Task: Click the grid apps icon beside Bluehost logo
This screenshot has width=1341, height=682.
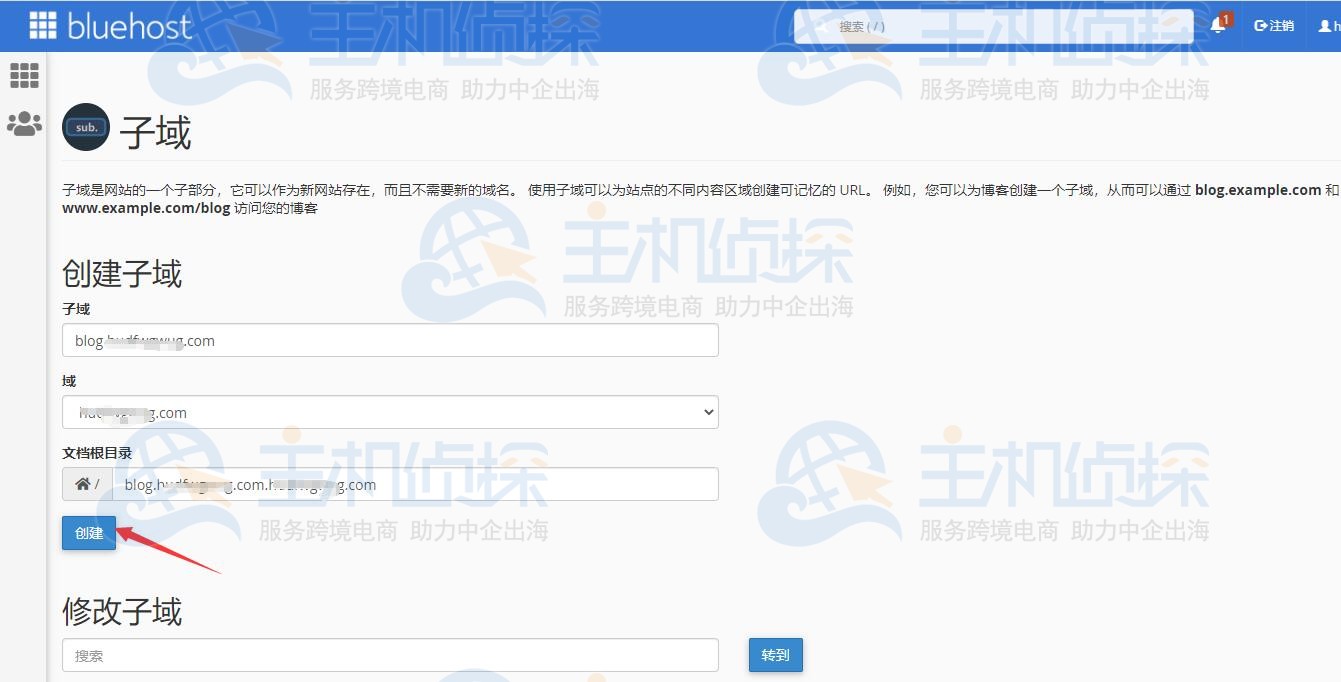Action: pyautogui.click(x=42, y=25)
